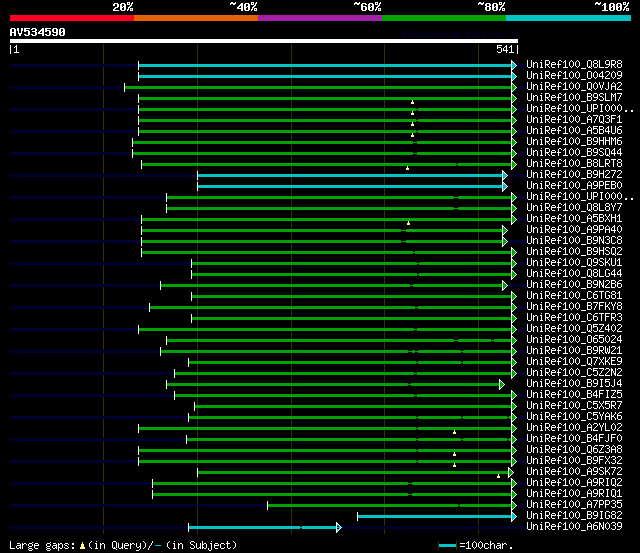
Task: Select the UniRef100_C5X5R7 label
Action: click(574, 406)
